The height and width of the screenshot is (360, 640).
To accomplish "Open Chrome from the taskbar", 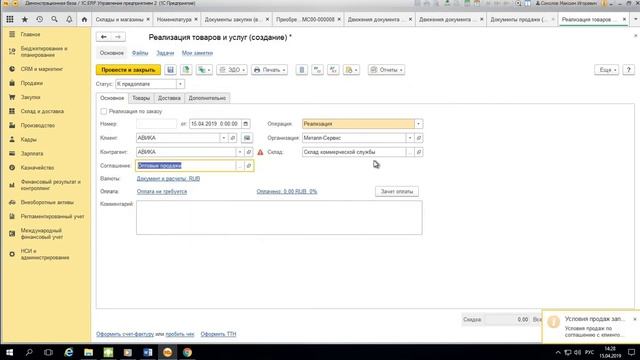I will point(187,352).
